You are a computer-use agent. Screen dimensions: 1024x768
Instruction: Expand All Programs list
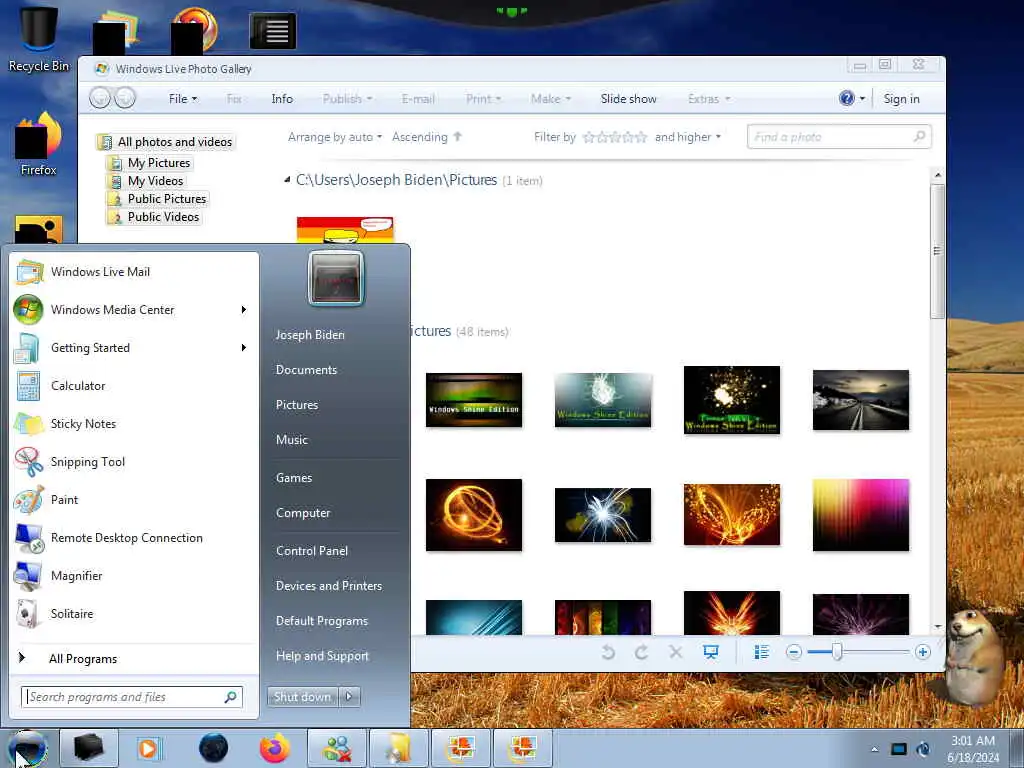(x=83, y=659)
